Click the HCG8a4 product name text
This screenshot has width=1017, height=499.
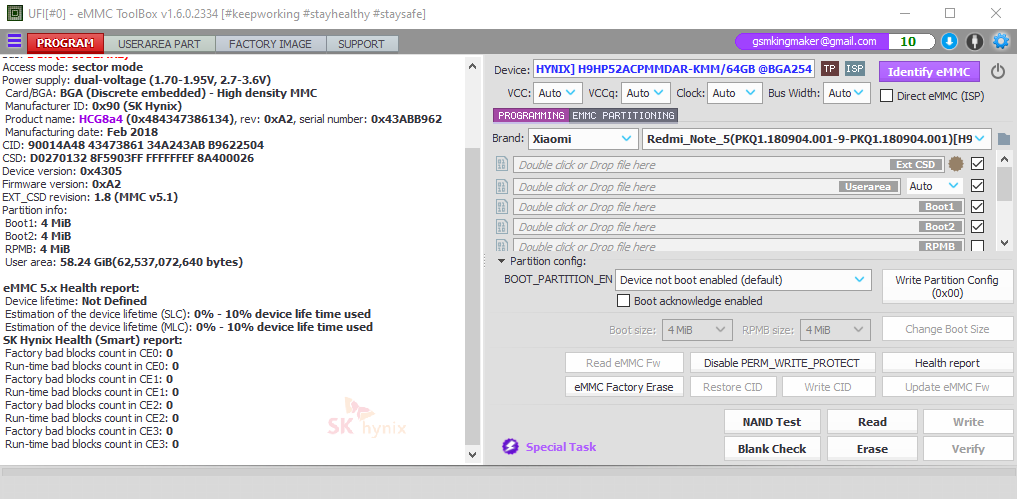(x=101, y=119)
